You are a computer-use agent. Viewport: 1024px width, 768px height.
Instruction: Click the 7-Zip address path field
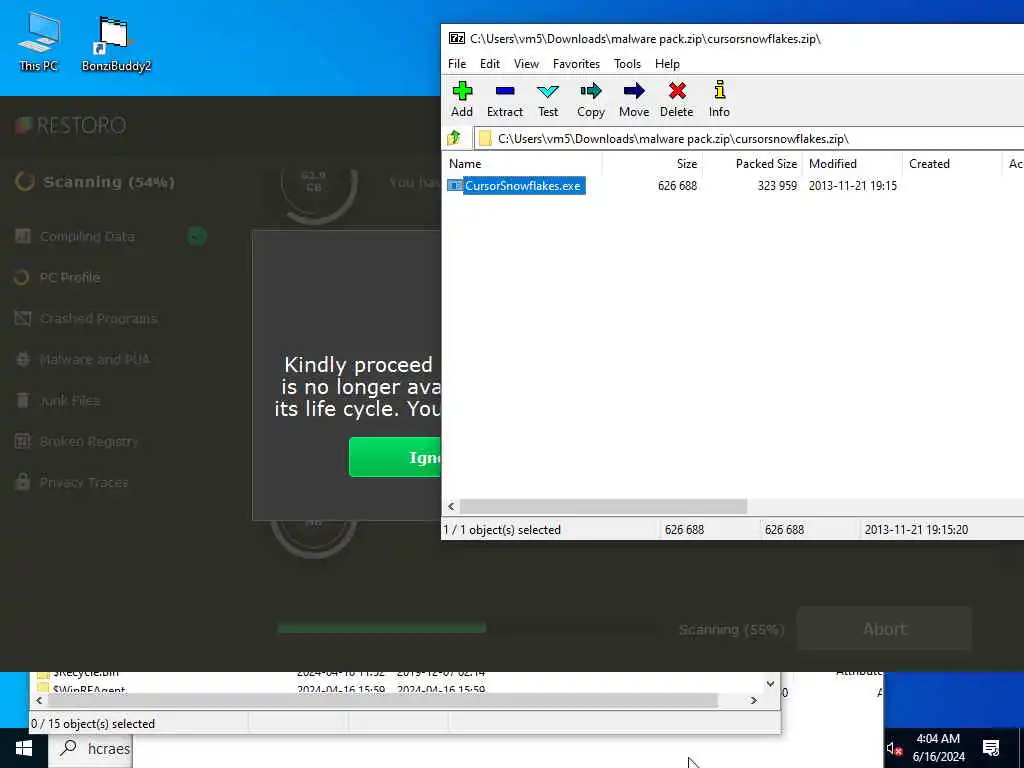pos(748,138)
